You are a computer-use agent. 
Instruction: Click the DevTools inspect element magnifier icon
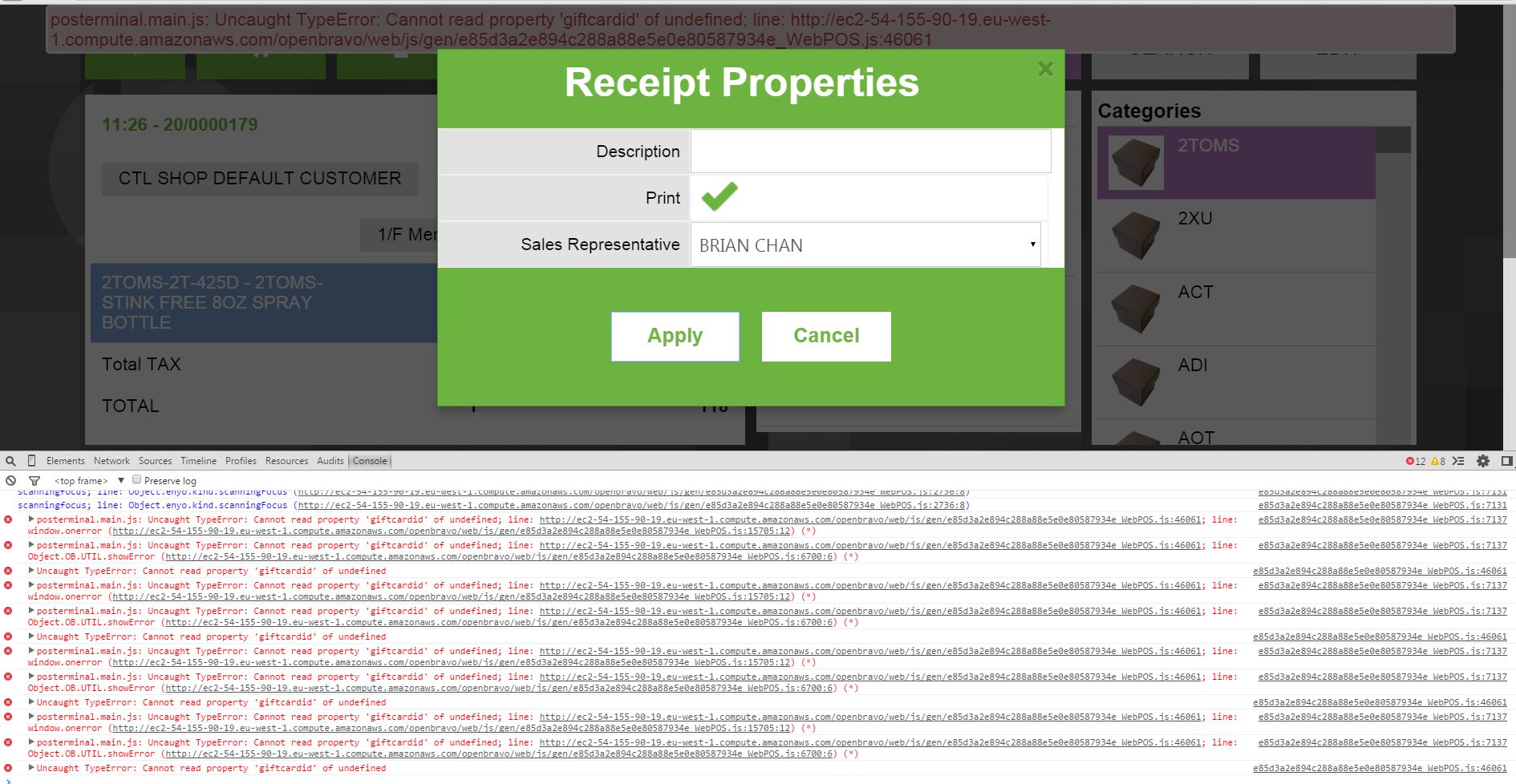pos(10,461)
